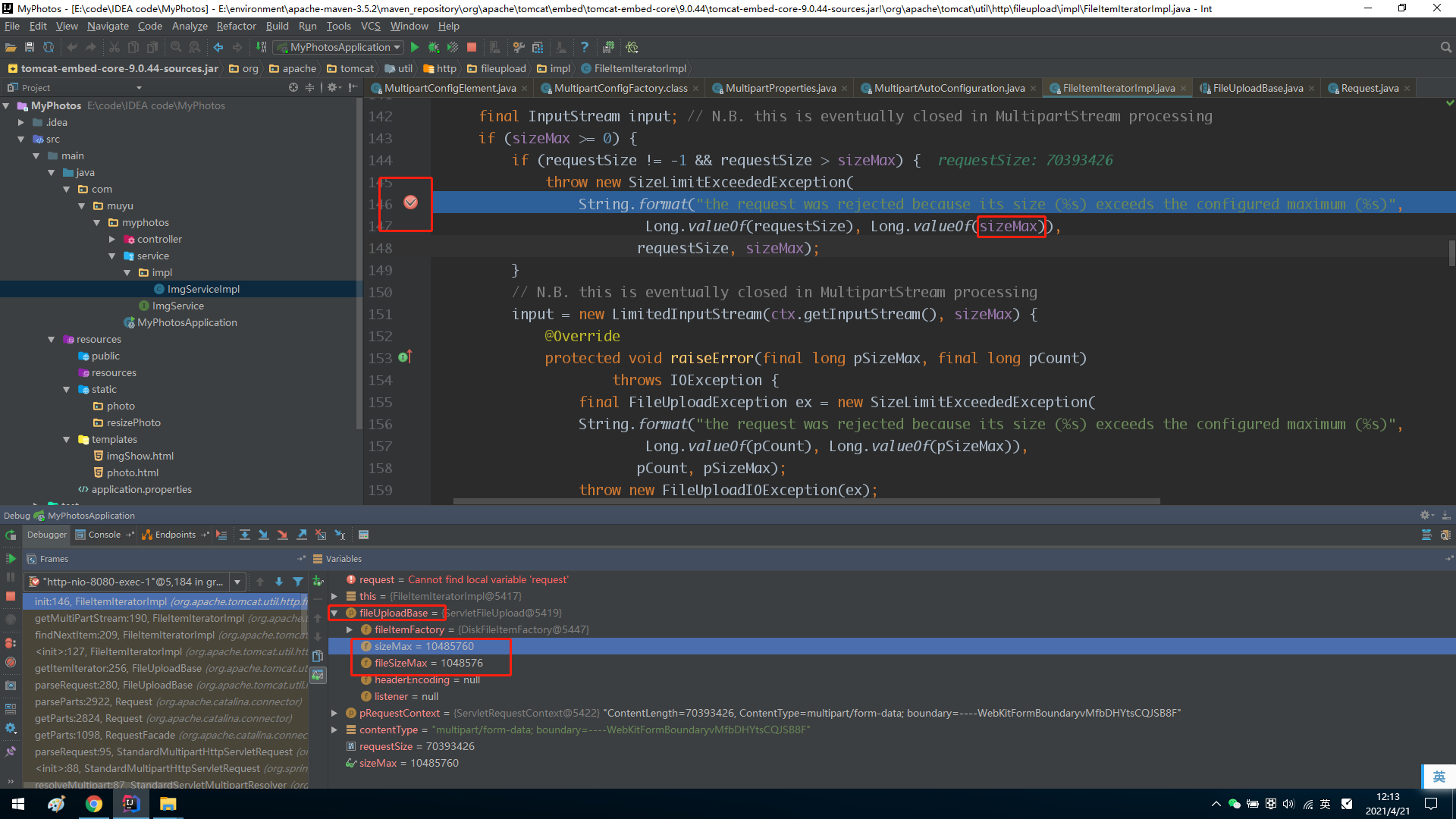Start debugging with the bug icon
The image size is (1456, 819).
[x=433, y=47]
